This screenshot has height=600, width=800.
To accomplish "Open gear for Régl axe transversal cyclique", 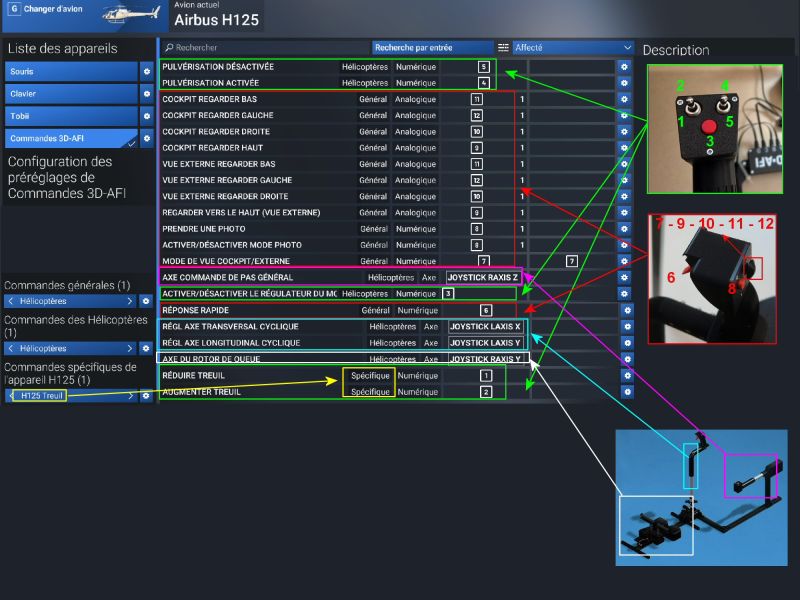I will click(x=627, y=327).
